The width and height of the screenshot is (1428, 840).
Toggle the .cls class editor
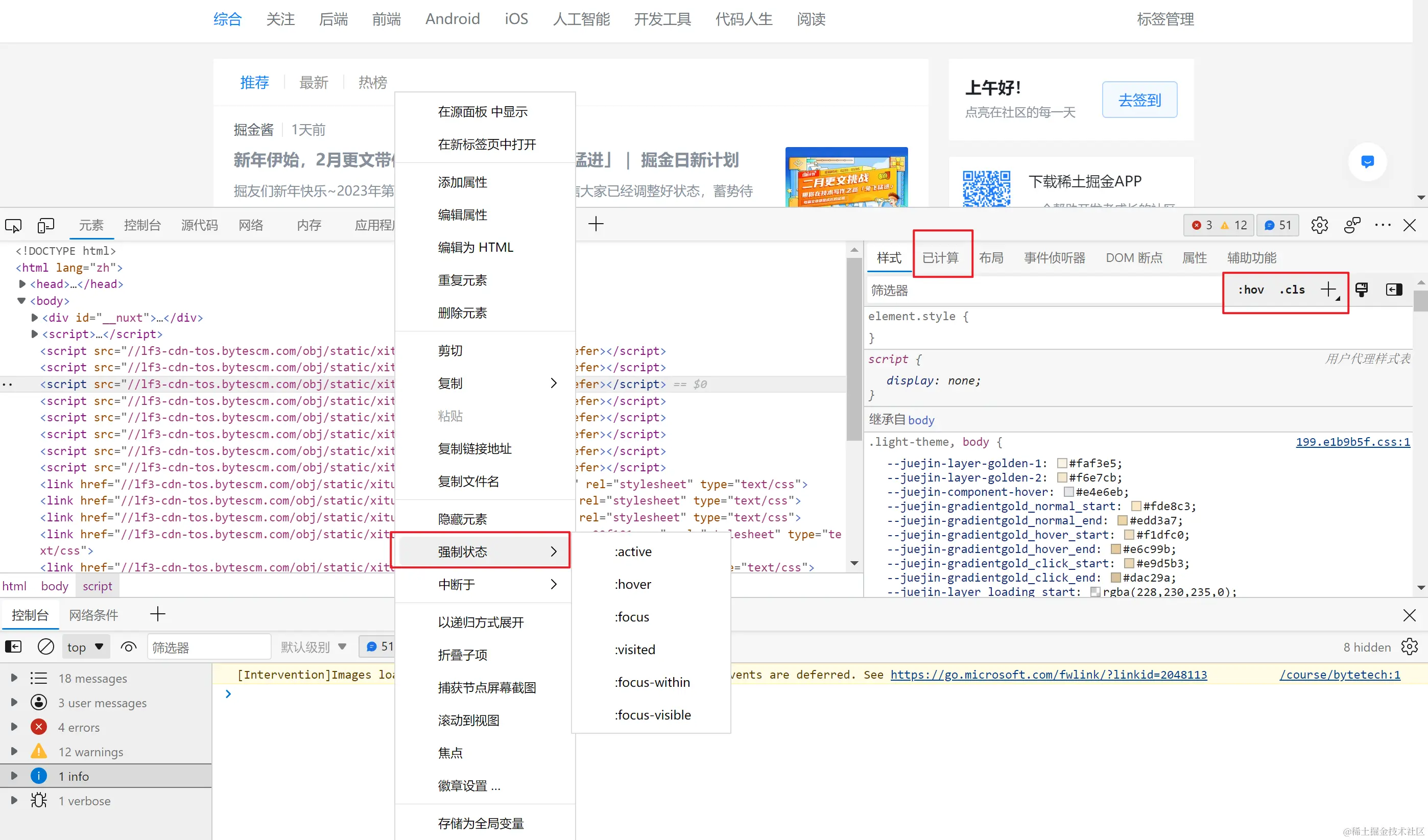(1292, 290)
